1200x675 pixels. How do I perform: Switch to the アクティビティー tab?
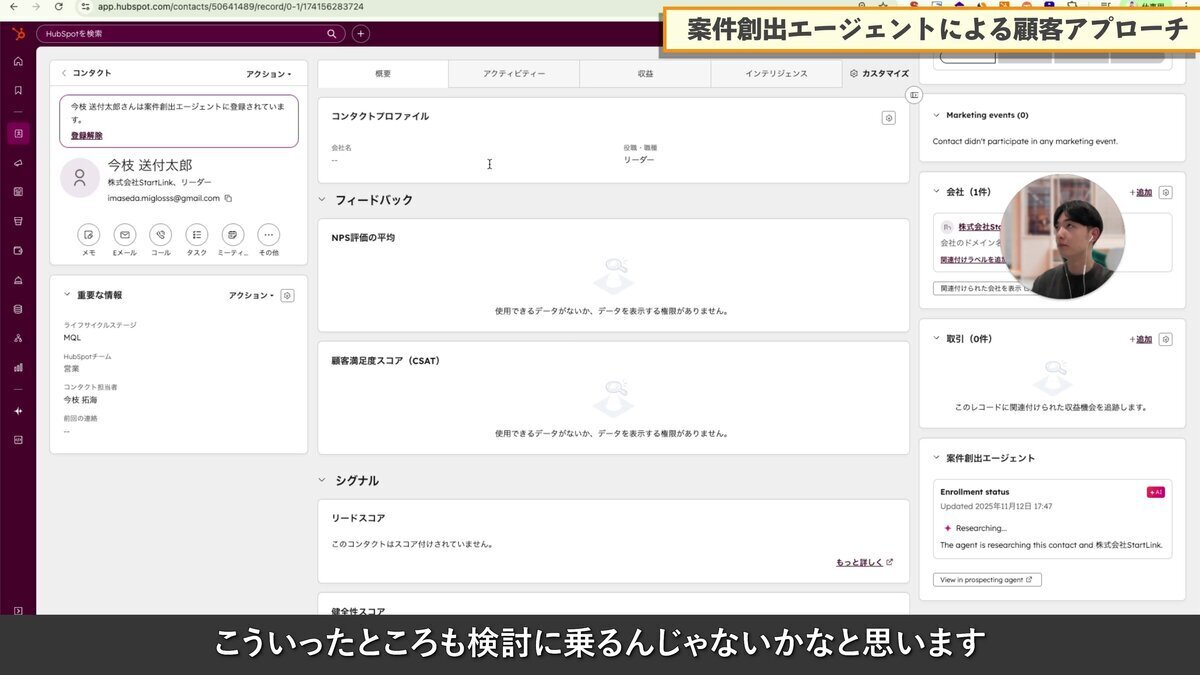513,73
